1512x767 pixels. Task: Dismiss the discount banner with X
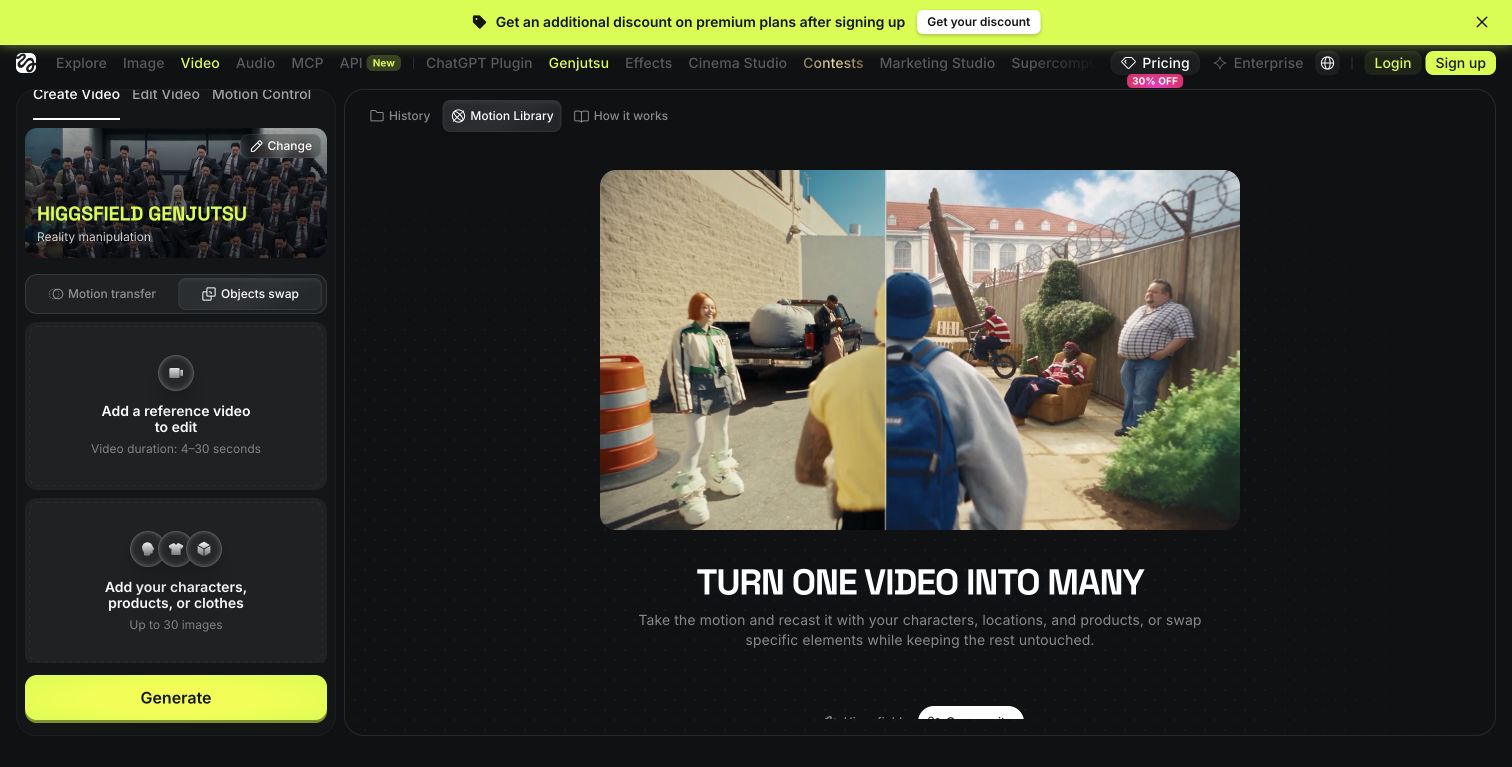(1482, 22)
